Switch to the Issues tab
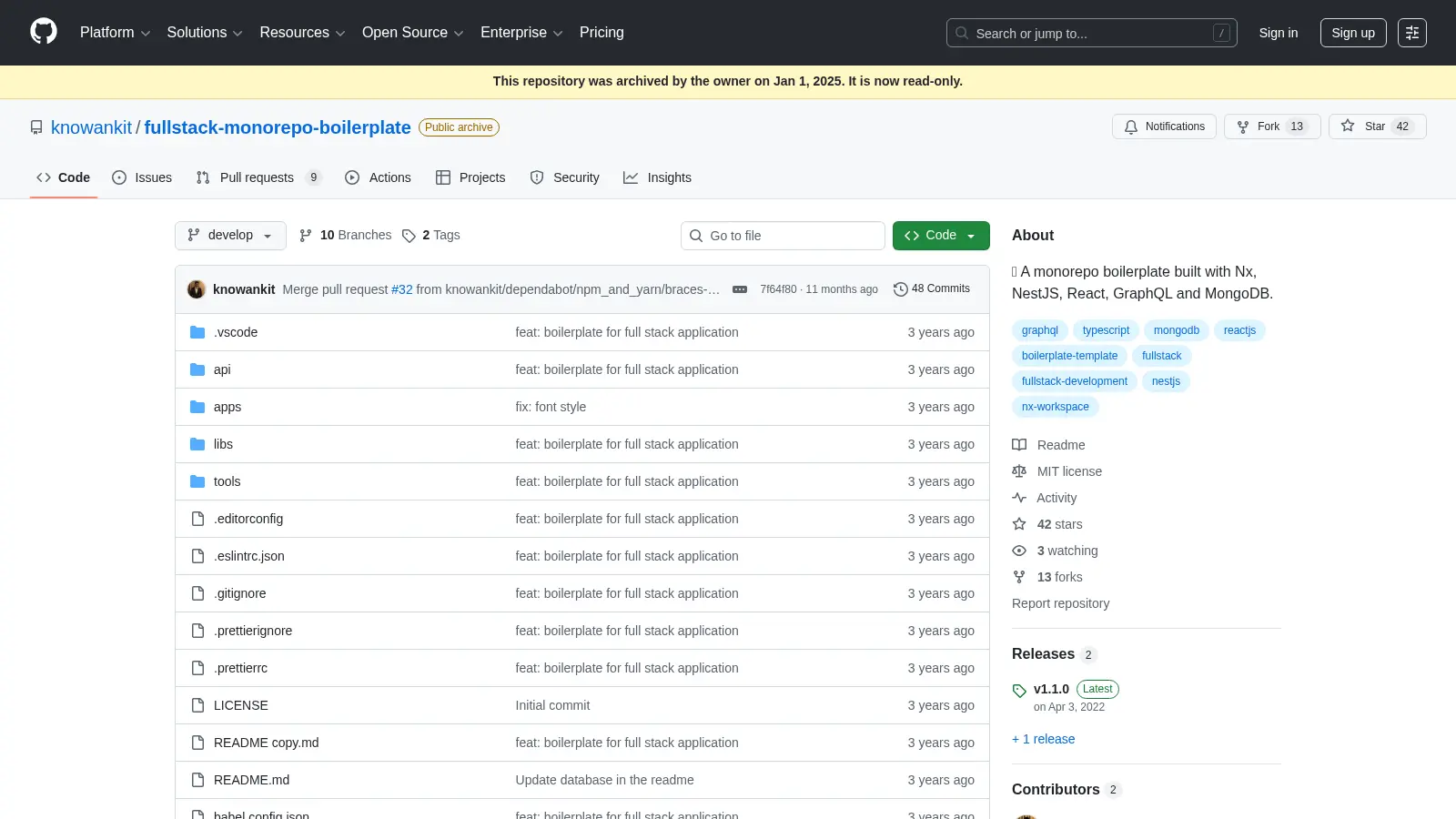Image resolution: width=1456 pixels, height=819 pixels. click(142, 177)
